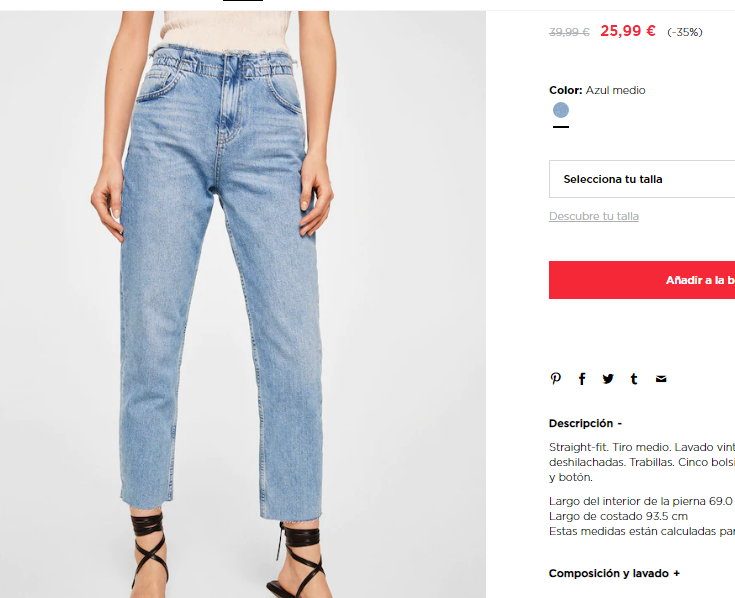The image size is (735, 598).
Task: Expand Composición y lavado section
Action: tap(614, 573)
